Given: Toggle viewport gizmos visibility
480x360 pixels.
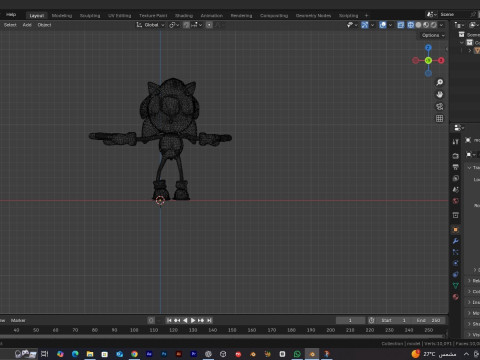Looking at the screenshot, I should (x=365, y=25).
